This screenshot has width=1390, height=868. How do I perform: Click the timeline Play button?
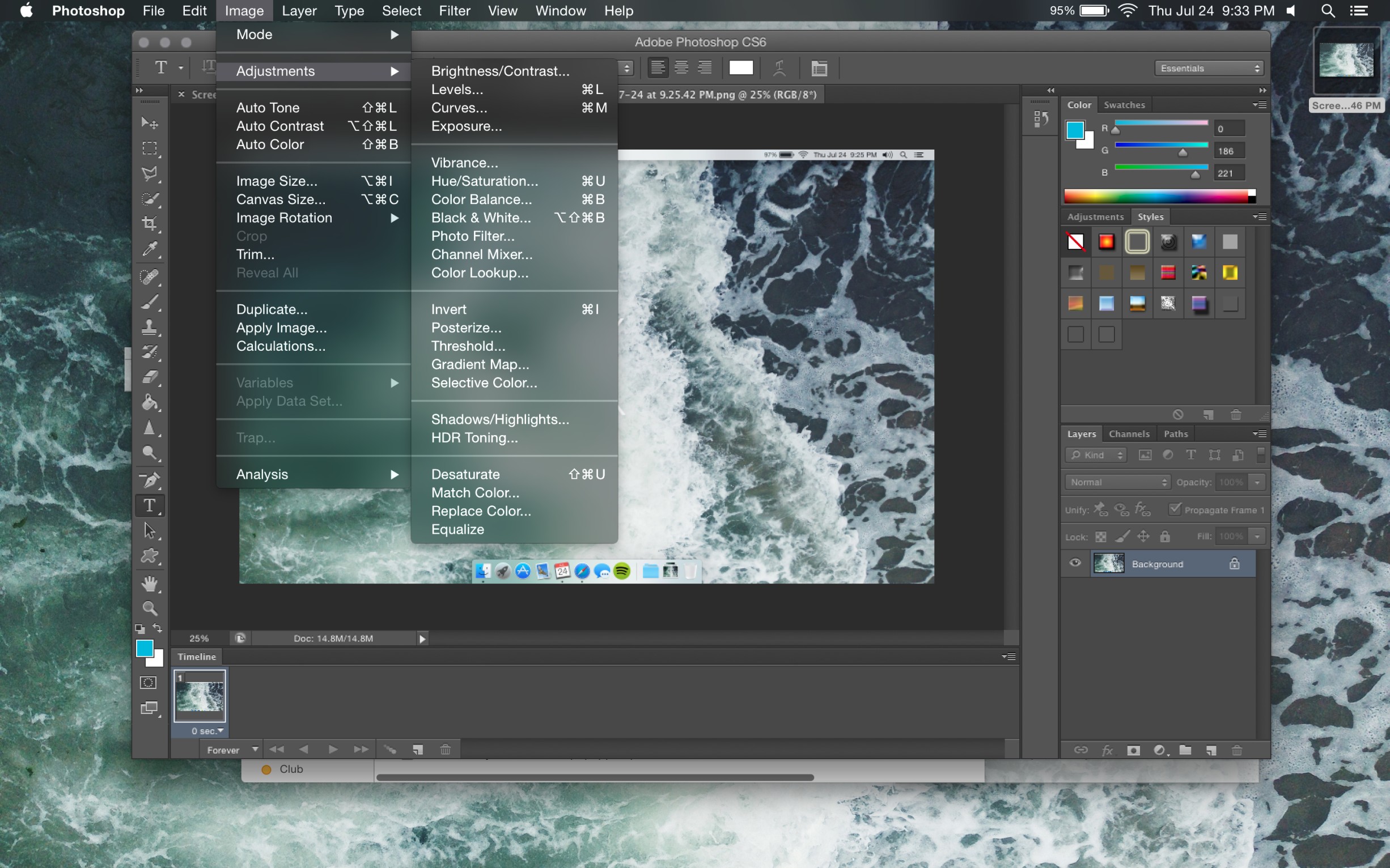tap(333, 749)
